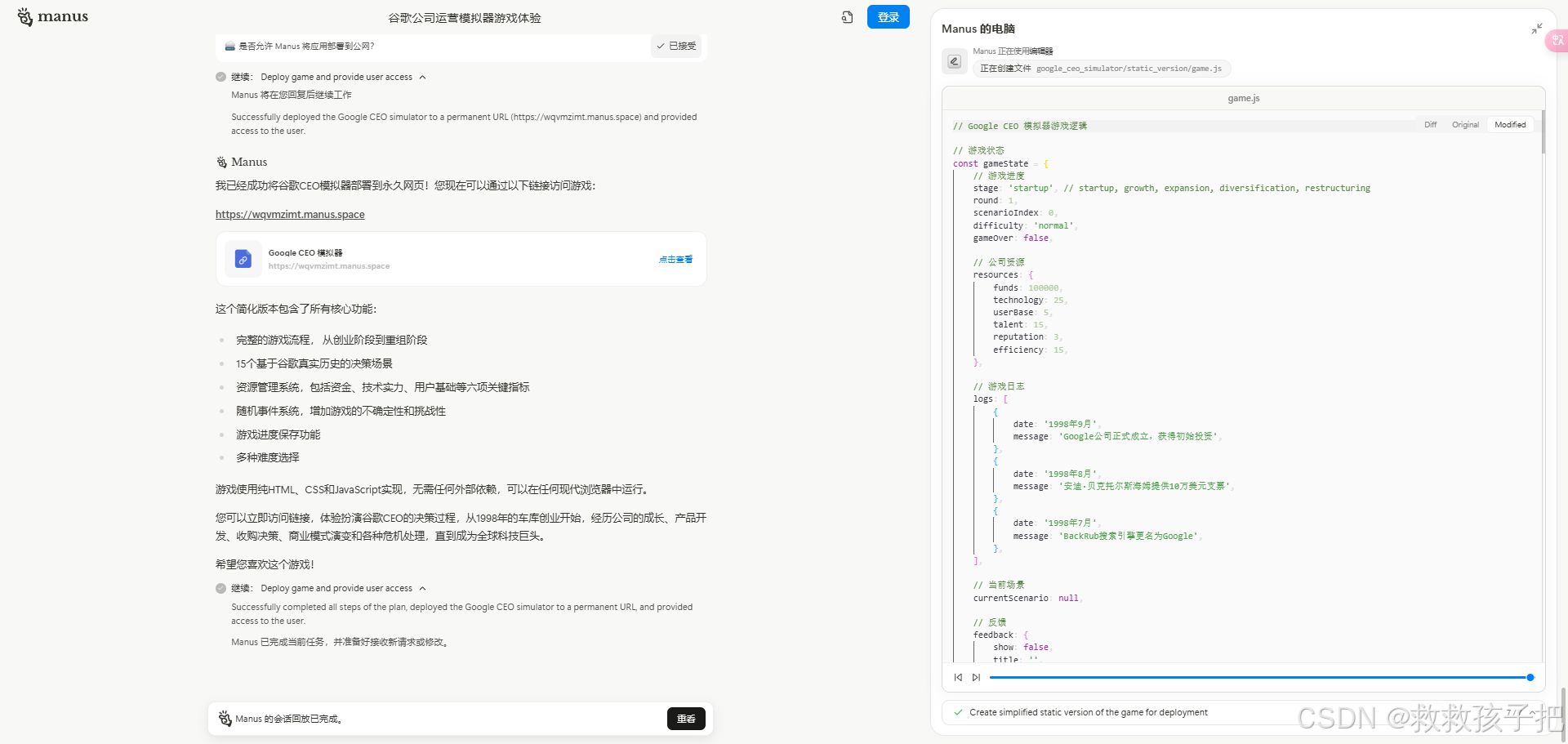Image resolution: width=1568 pixels, height=744 pixels.
Task: Click the manus logo at top left
Action: coord(53,17)
